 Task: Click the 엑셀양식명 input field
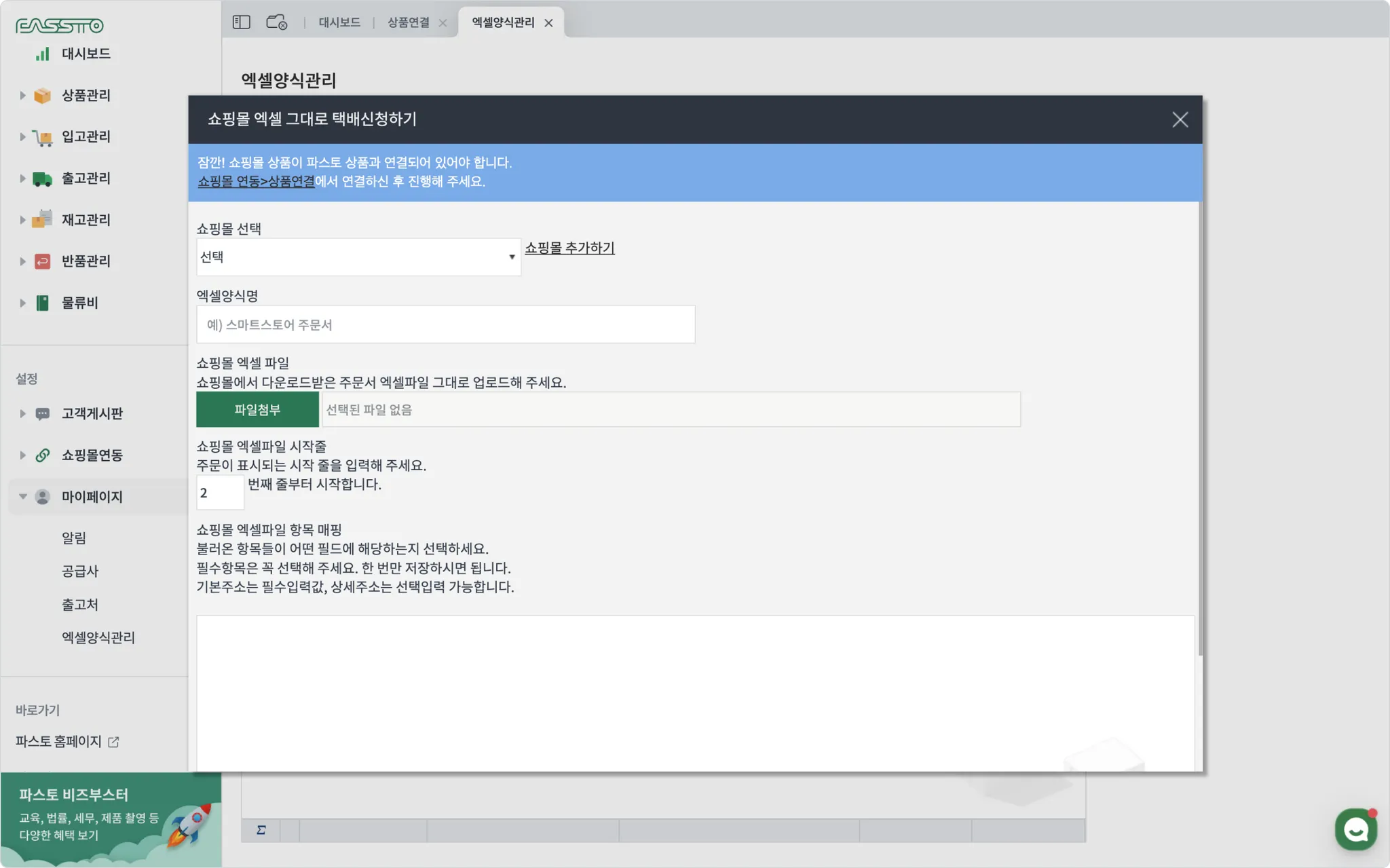tap(445, 325)
